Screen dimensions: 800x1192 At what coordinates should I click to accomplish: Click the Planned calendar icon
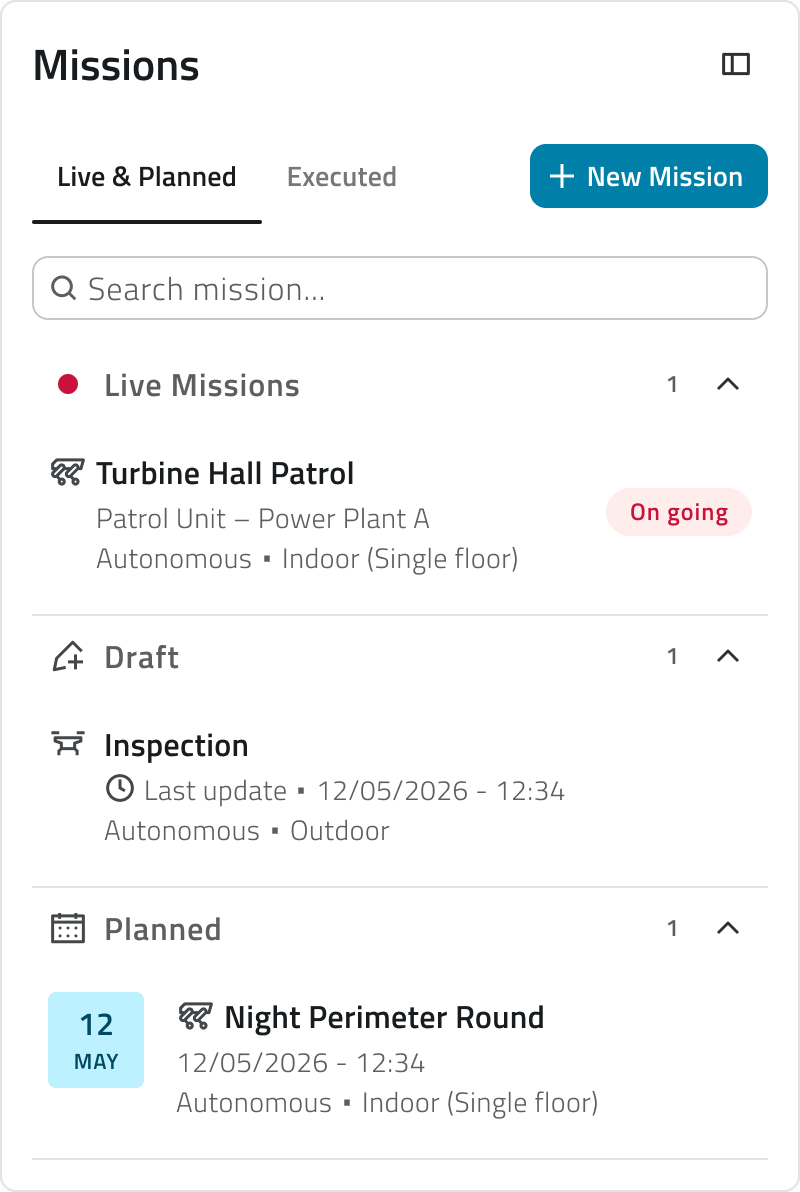point(68,928)
